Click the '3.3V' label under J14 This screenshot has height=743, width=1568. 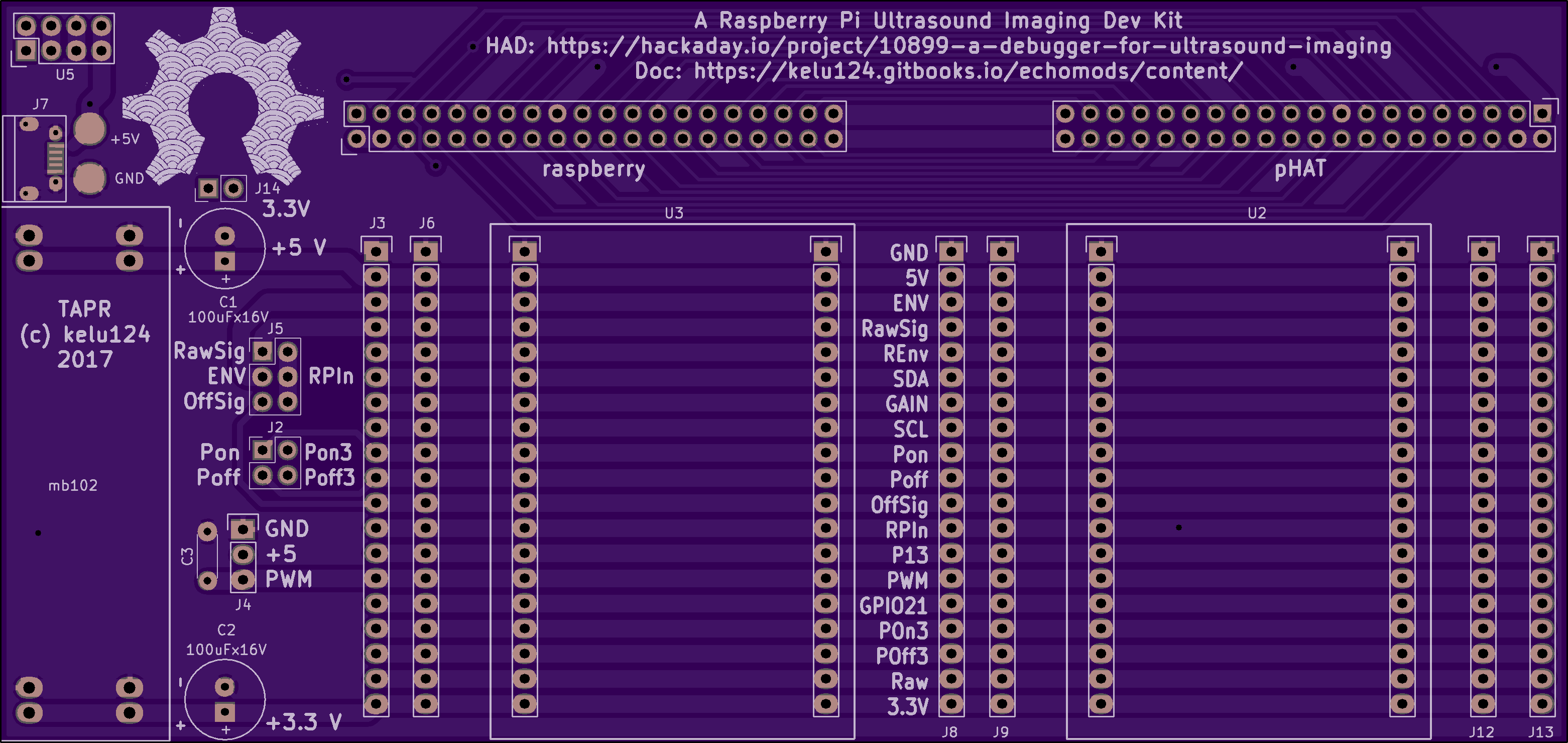point(286,209)
